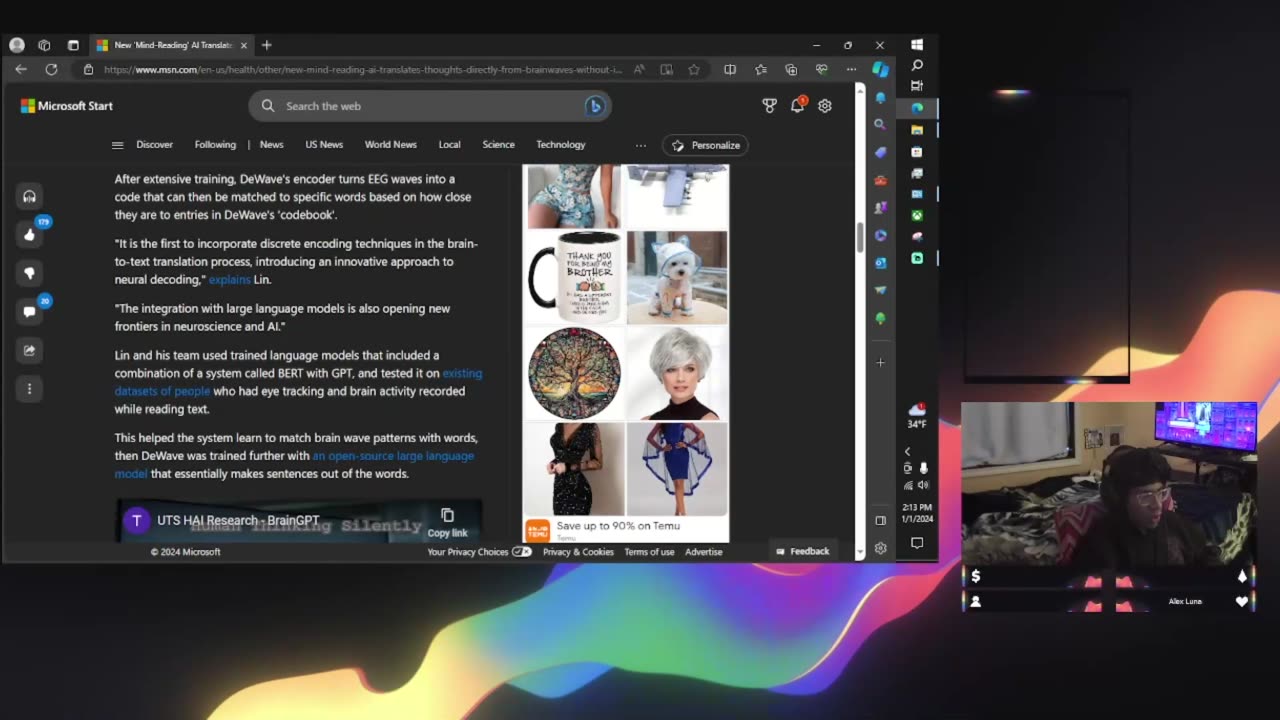Open the Favorites list
The height and width of the screenshot is (720, 1280).
[761, 70]
